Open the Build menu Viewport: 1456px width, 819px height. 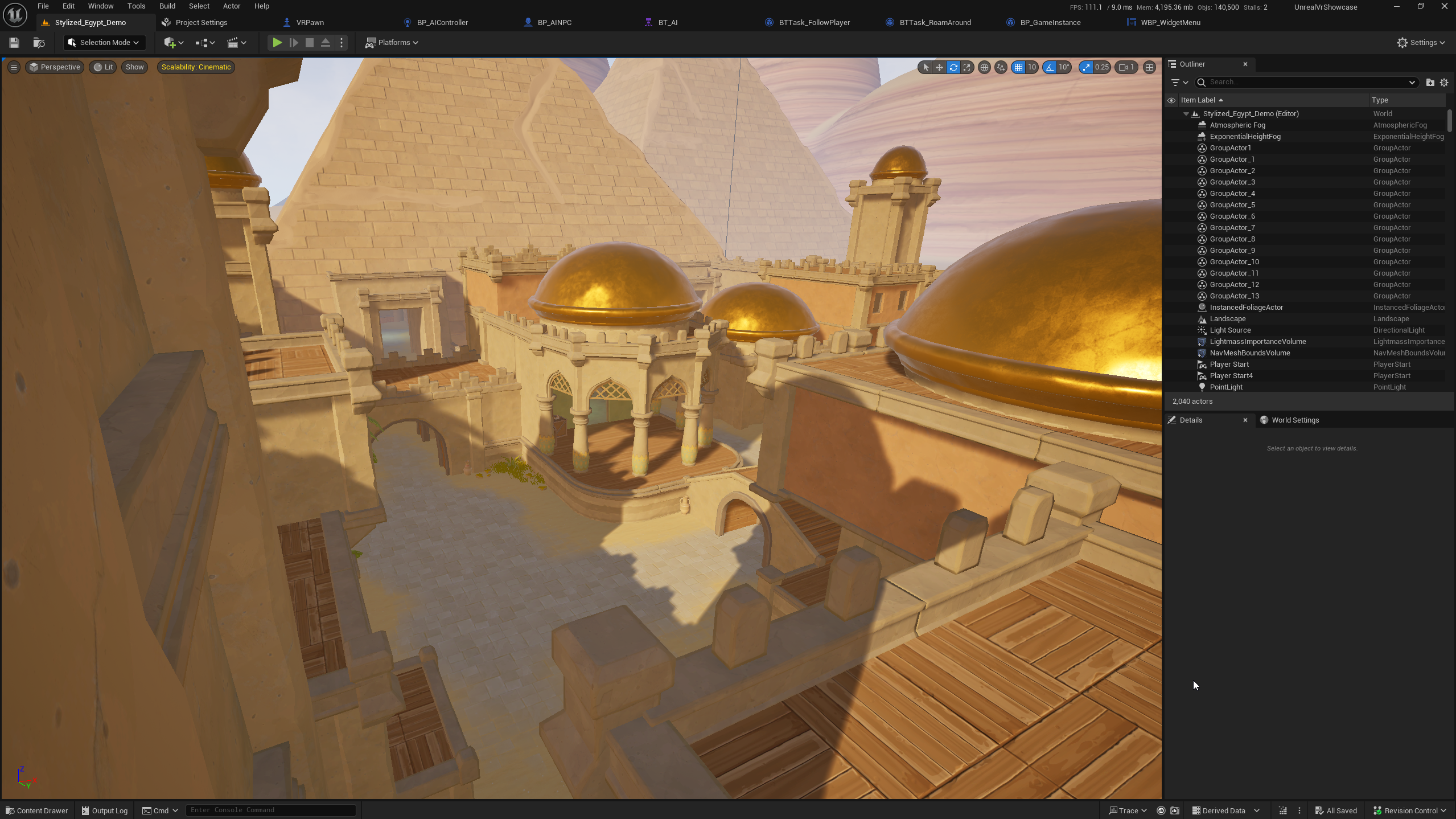[167, 6]
